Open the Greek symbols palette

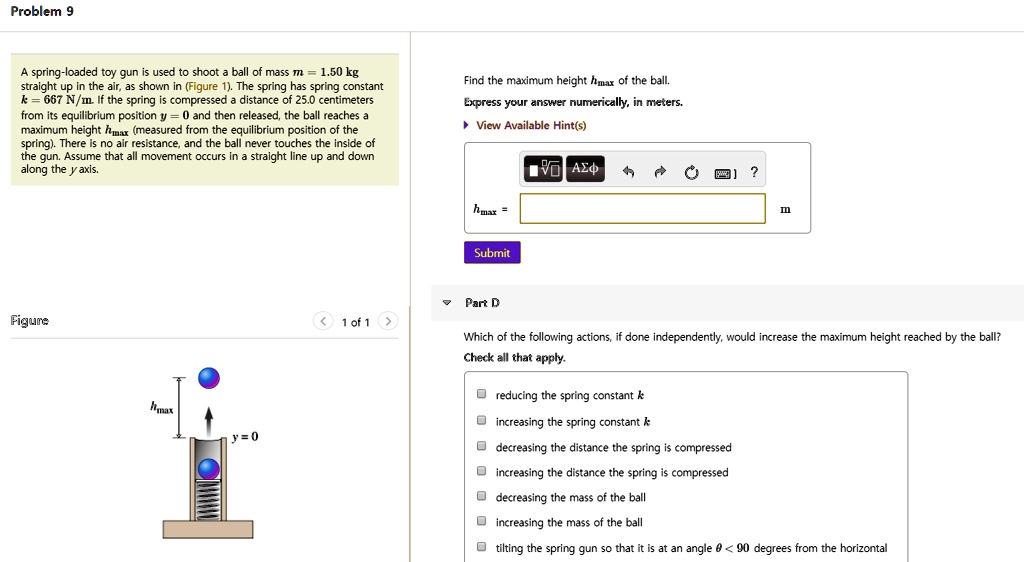[x=584, y=170]
